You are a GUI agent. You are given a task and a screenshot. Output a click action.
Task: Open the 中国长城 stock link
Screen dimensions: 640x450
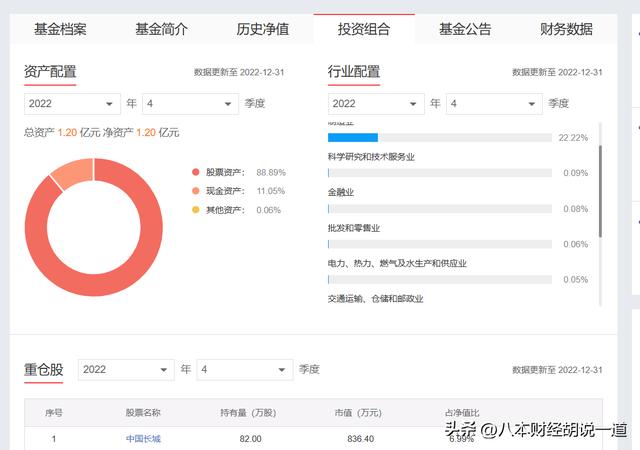[x=143, y=439]
